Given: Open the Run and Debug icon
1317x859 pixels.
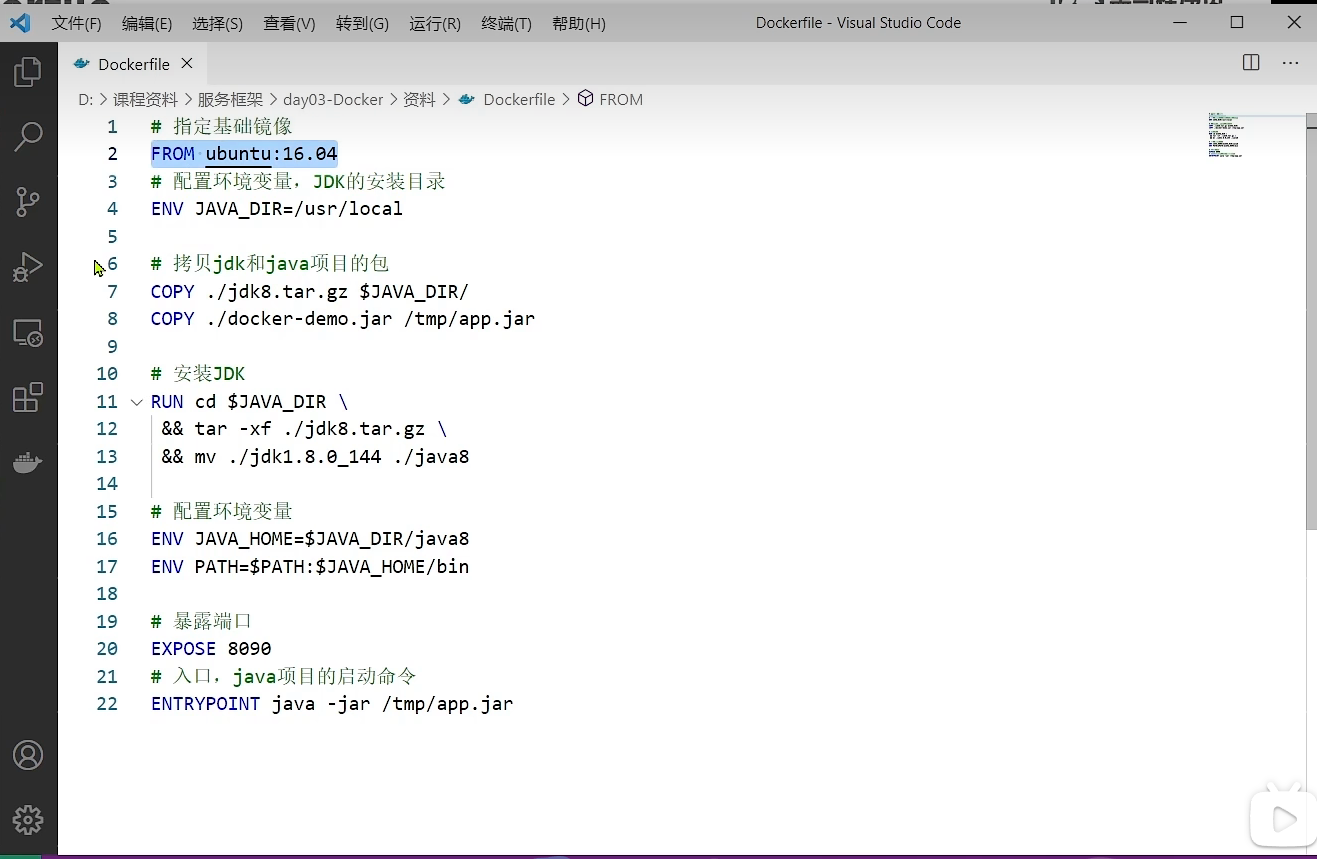Looking at the screenshot, I should coord(29,266).
